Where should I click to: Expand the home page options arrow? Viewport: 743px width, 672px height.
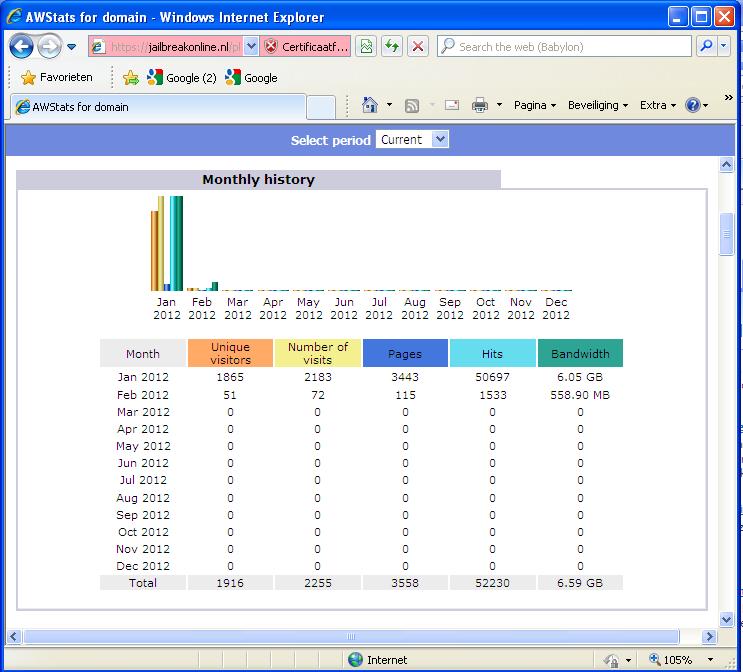[x=390, y=105]
